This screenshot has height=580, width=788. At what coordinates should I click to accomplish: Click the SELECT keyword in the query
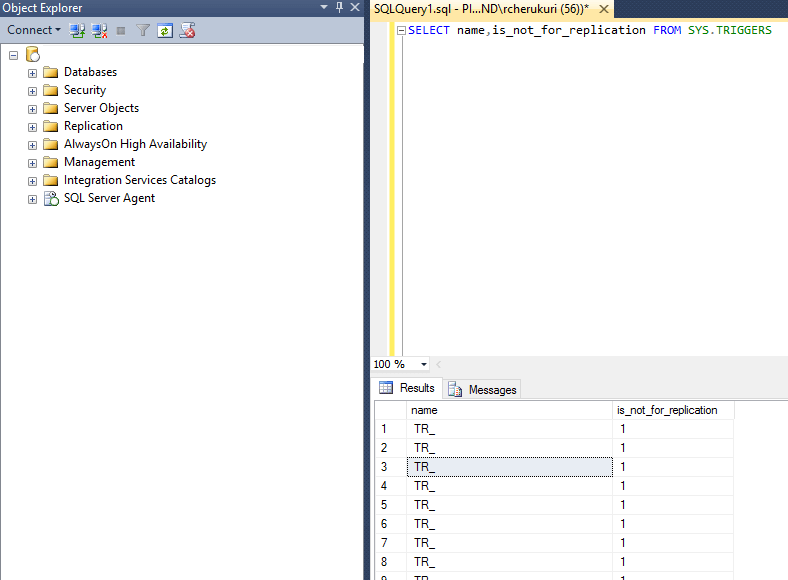429,30
